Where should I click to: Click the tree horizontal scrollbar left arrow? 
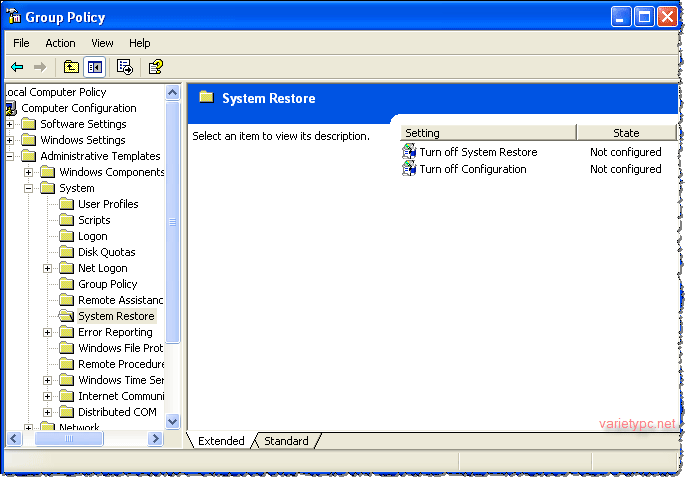pos(14,438)
